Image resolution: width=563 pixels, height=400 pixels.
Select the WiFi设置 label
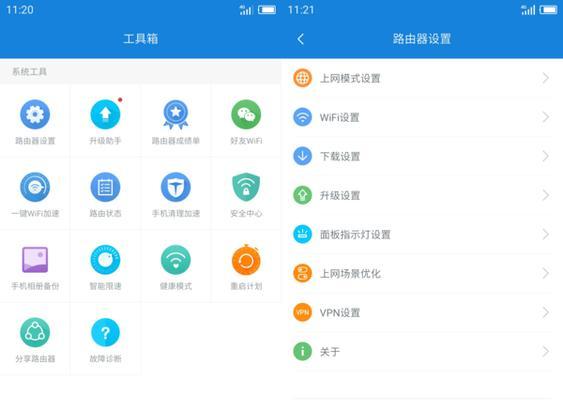tap(340, 117)
